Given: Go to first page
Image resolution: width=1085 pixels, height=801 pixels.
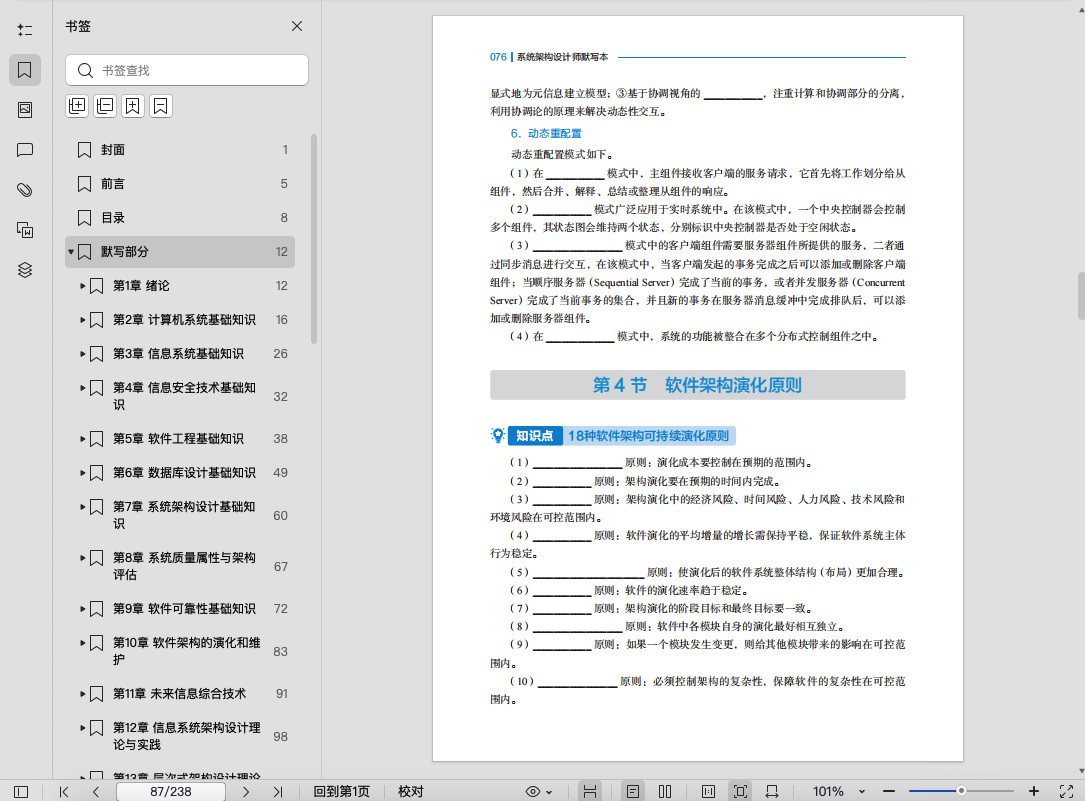Looking at the screenshot, I should 64,791.
